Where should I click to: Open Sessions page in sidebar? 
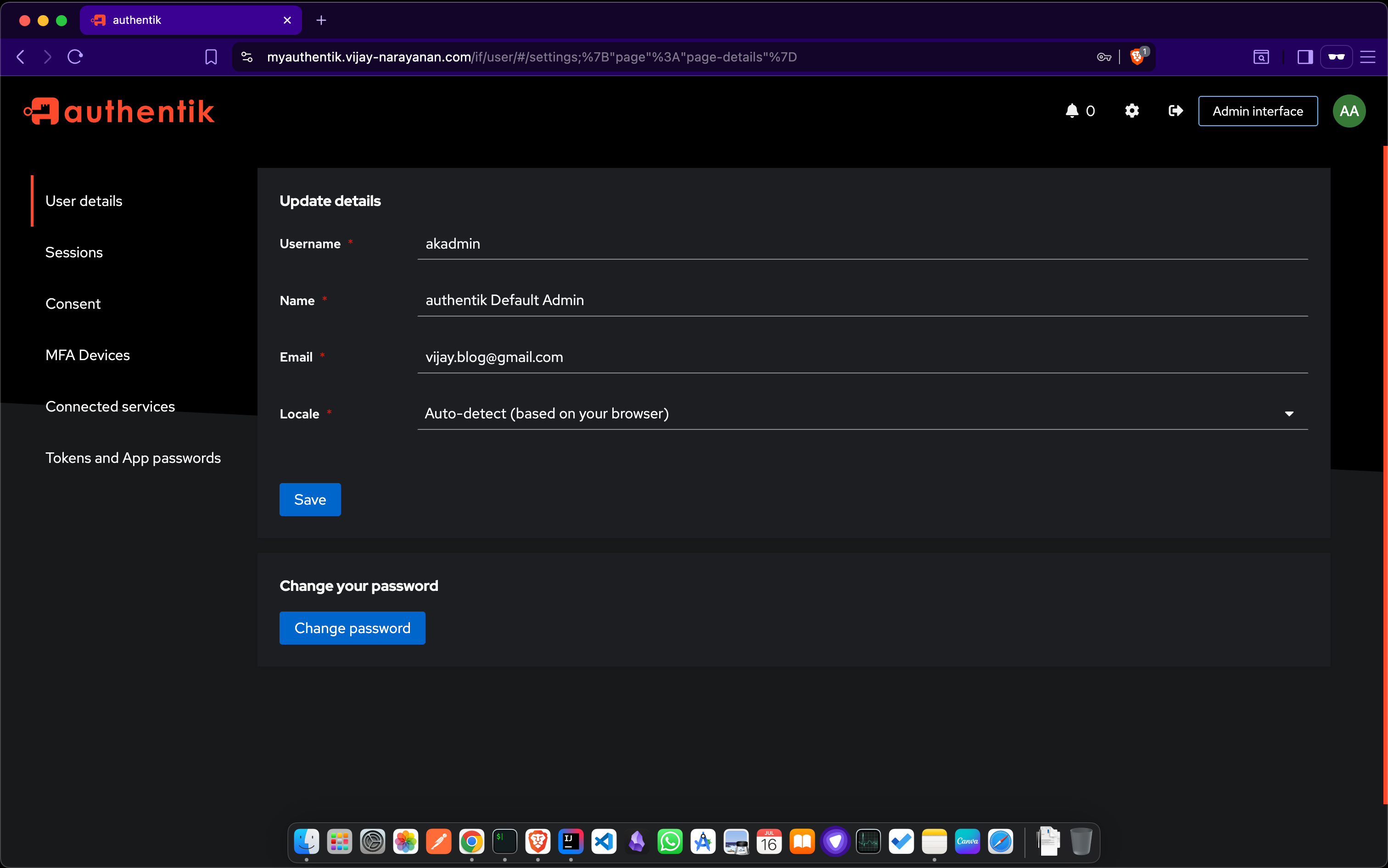(74, 253)
